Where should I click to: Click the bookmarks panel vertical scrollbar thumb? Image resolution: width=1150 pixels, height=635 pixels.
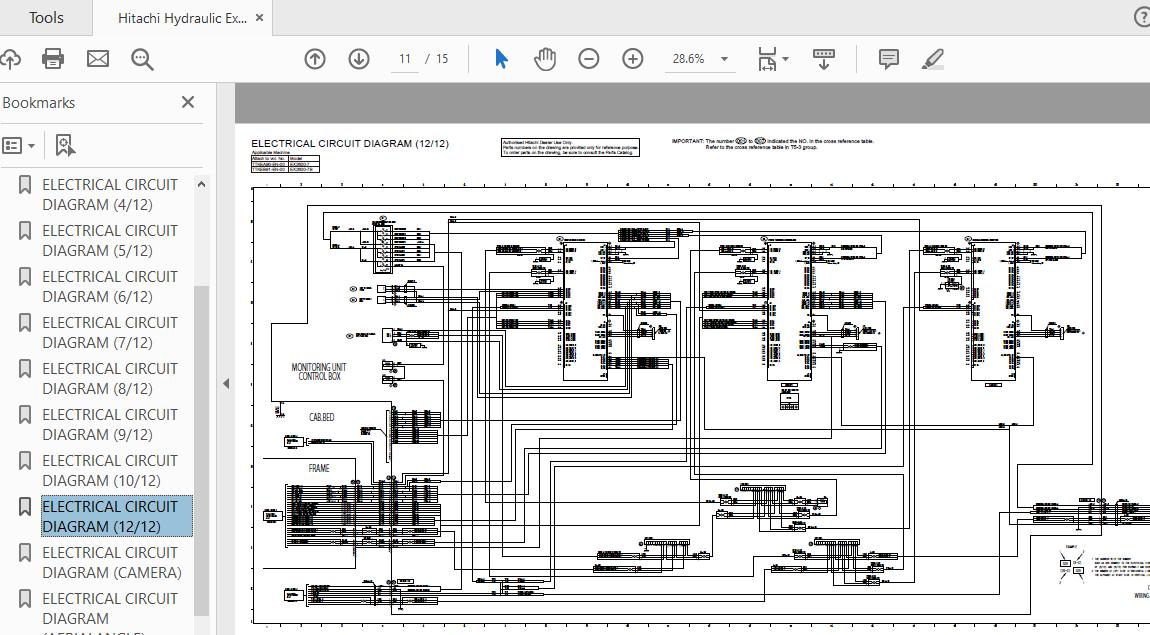point(201,450)
